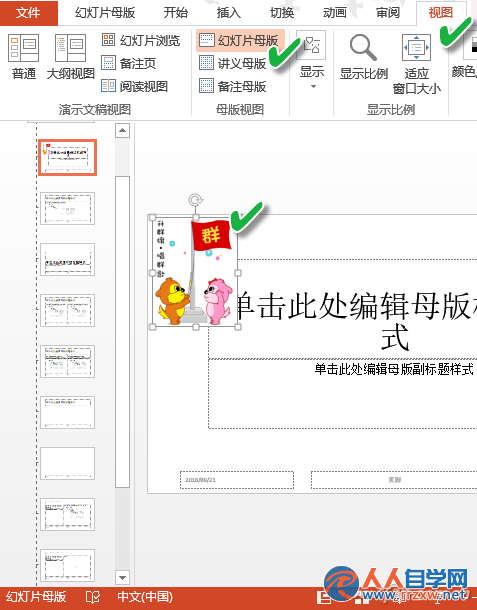Open the 文件 tab

[x=28, y=12]
